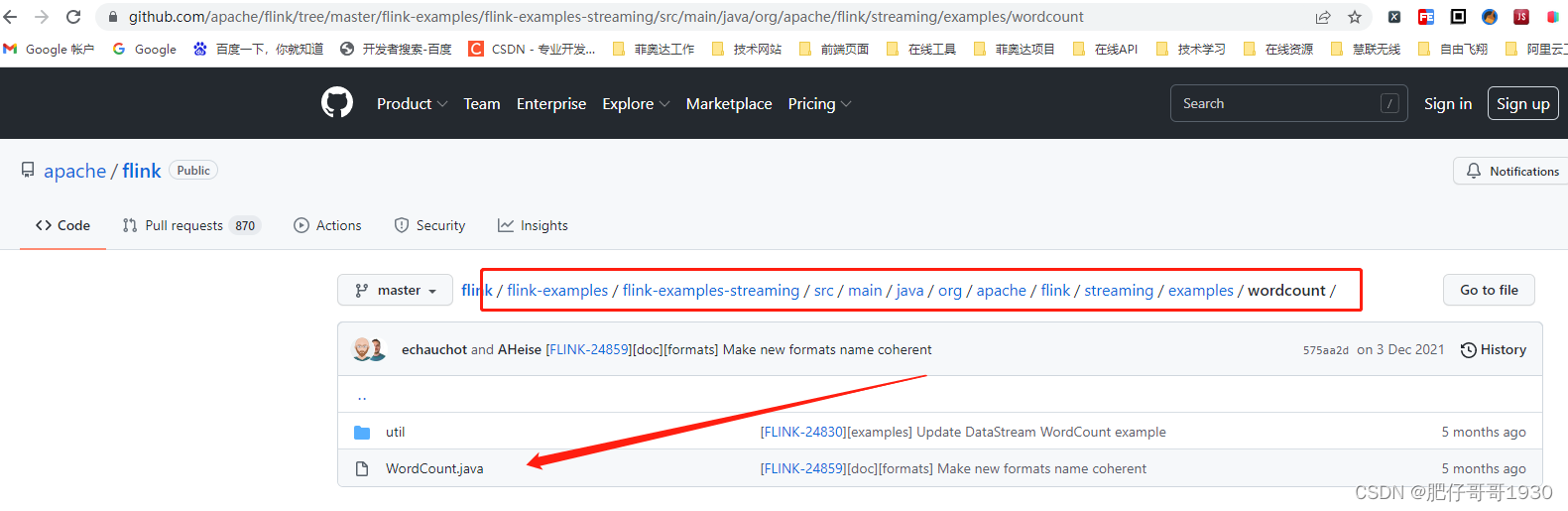Open the streaming breadcrumb link
This screenshot has height=511, width=1568.
[x=1119, y=290]
